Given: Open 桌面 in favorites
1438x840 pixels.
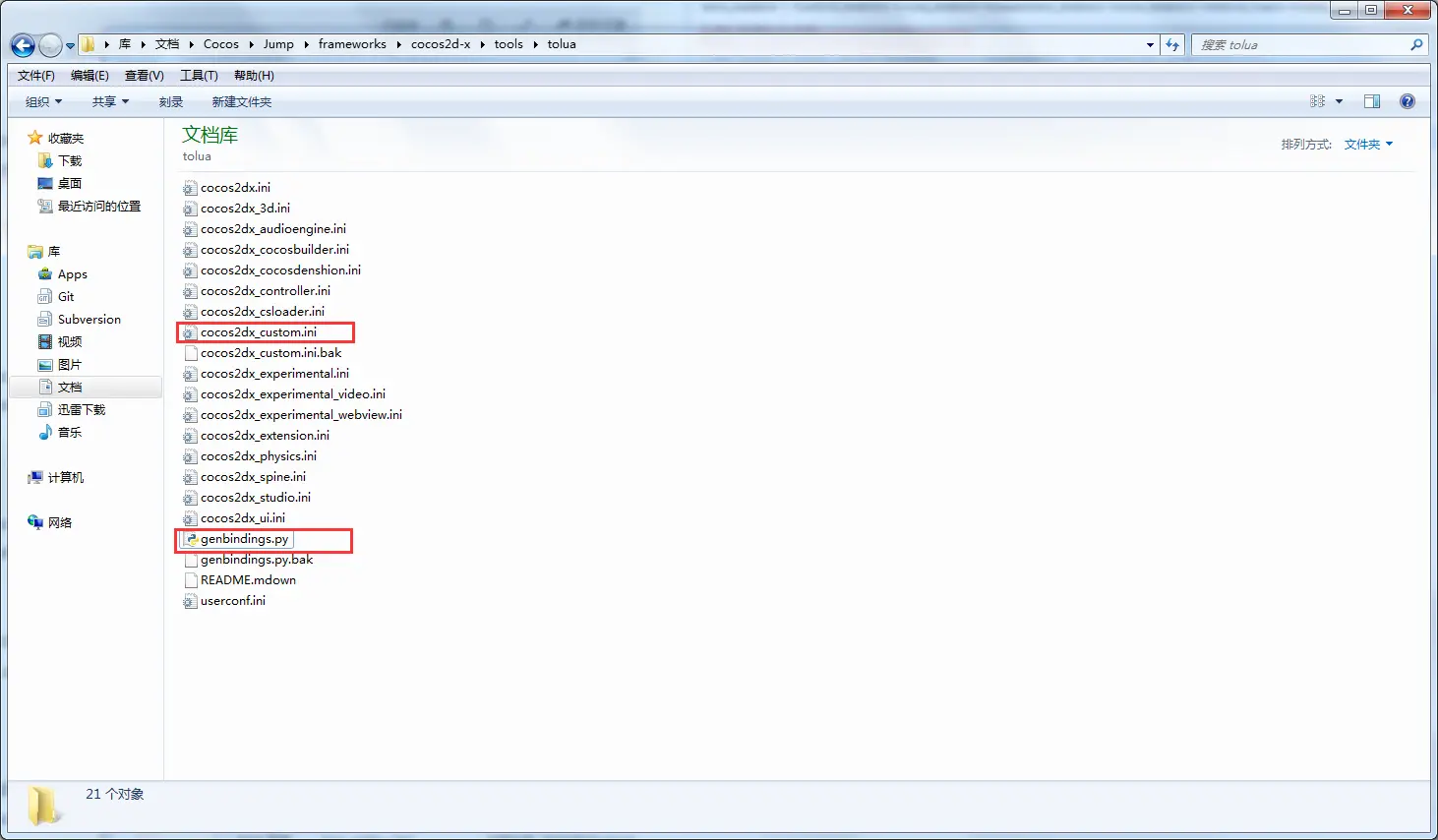Looking at the screenshot, I should [70, 184].
